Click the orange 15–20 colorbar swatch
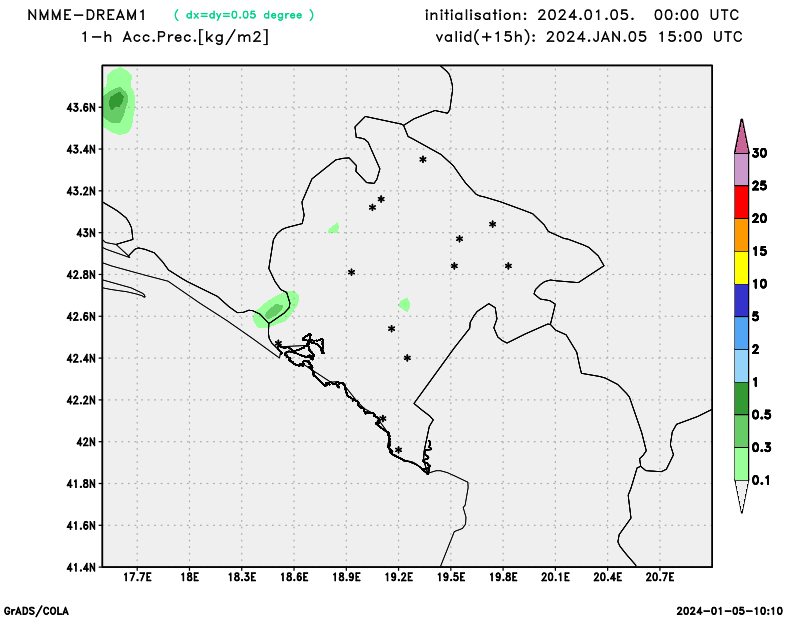The height and width of the screenshot is (618, 800). (741, 235)
